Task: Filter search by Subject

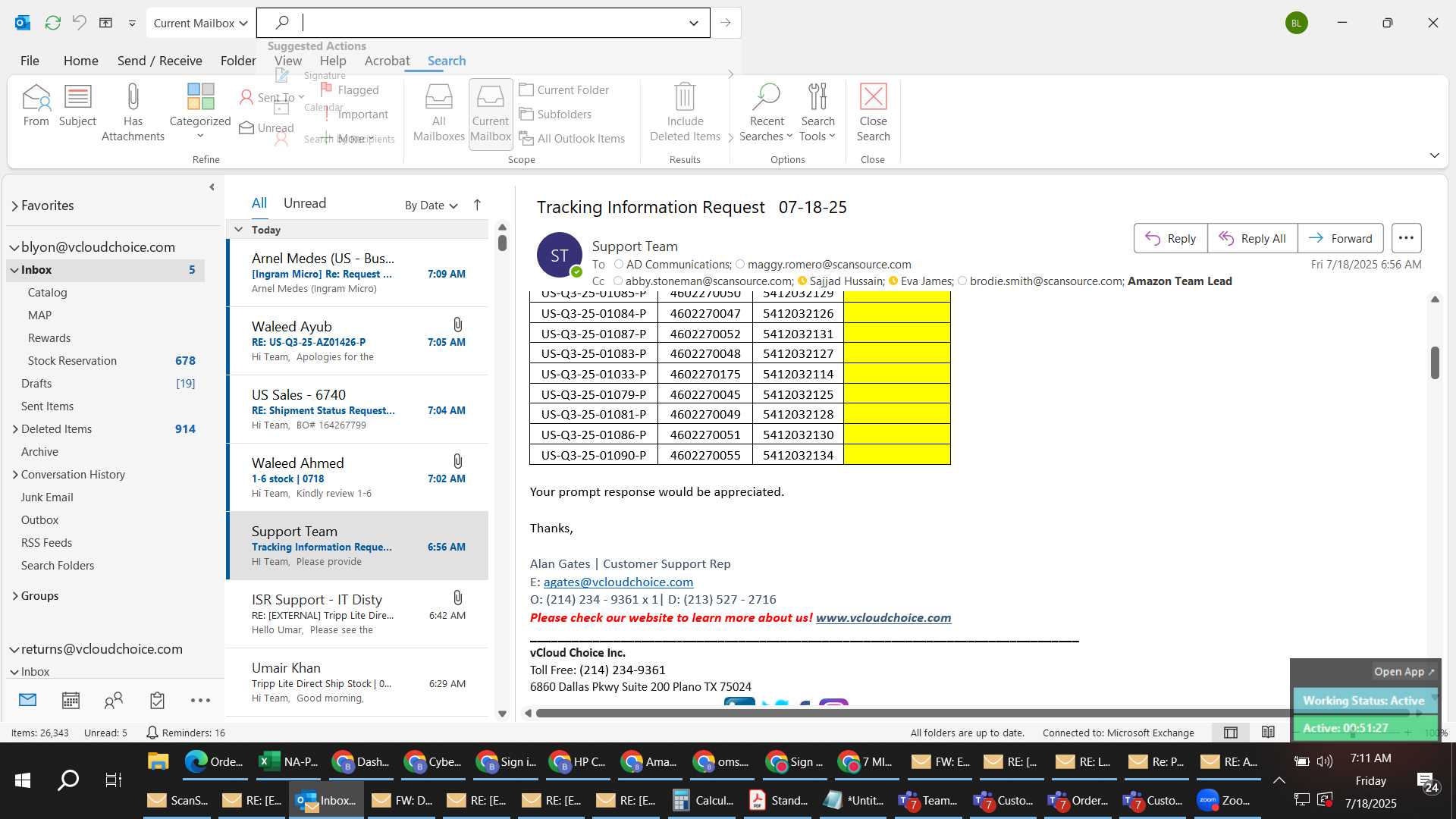Action: point(77,105)
